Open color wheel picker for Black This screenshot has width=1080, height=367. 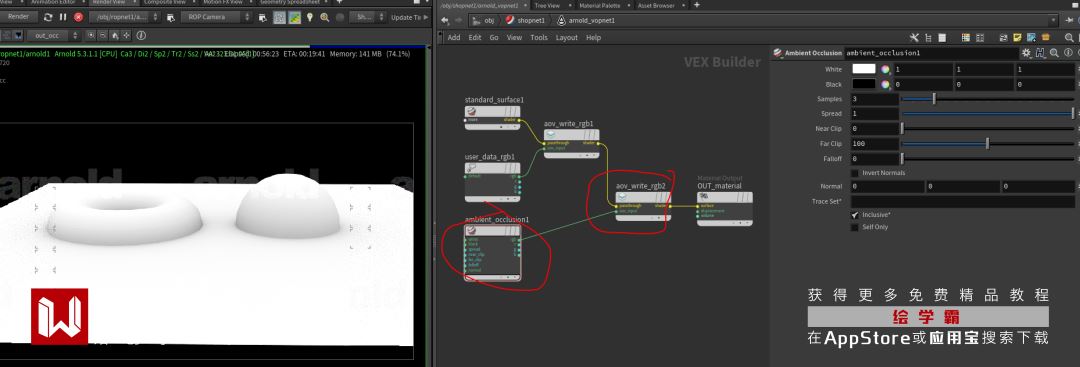coord(885,84)
